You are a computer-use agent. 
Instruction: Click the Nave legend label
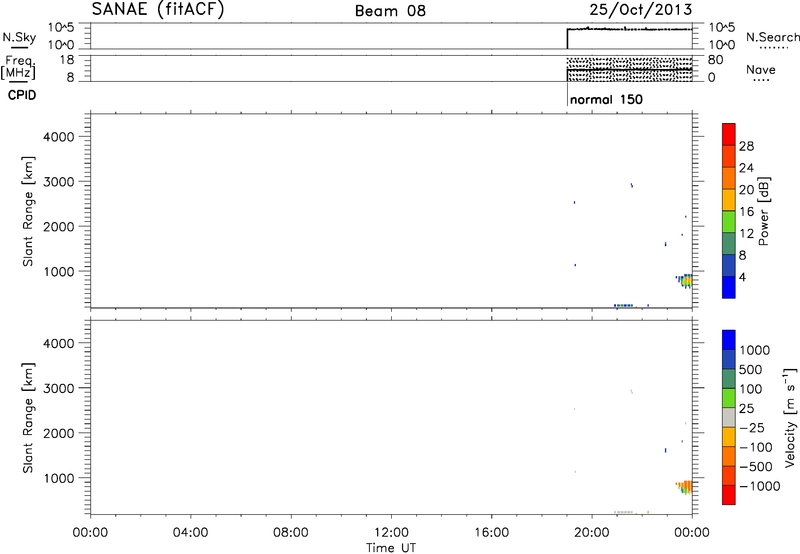[761, 69]
